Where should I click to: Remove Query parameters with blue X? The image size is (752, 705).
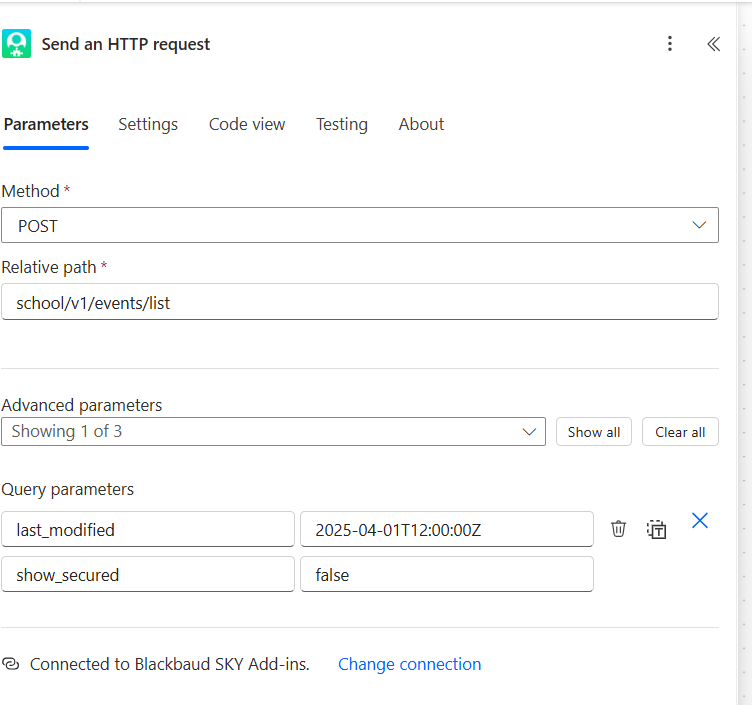(700, 520)
